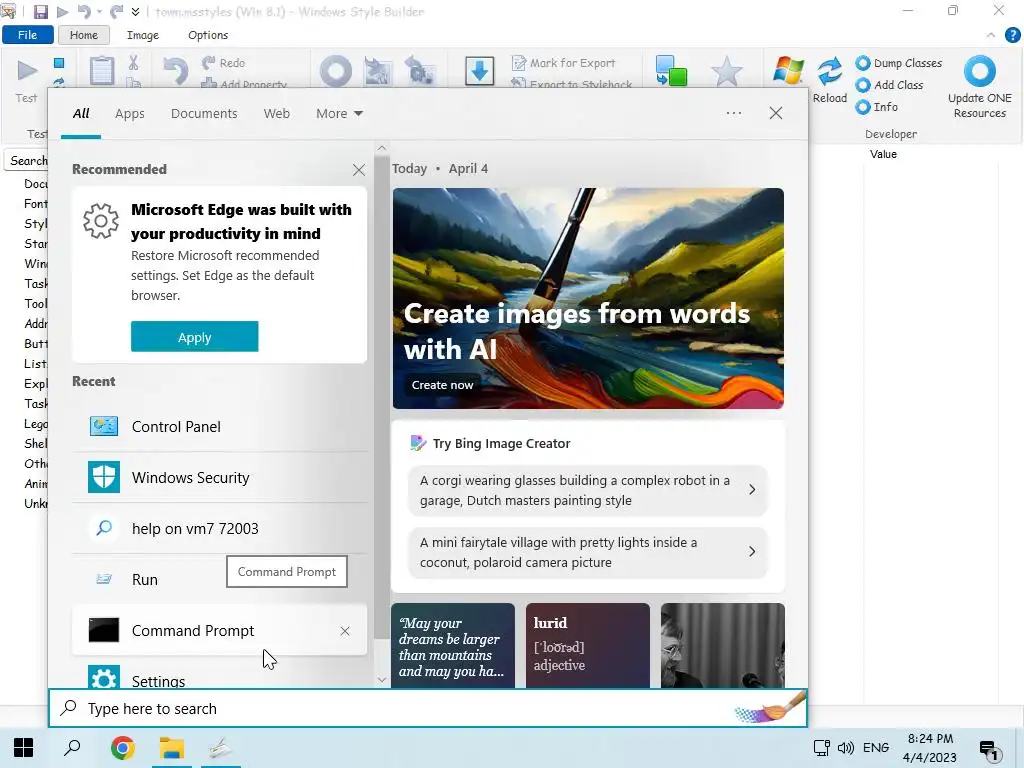
Task: Click the gear icon in Recommended card
Action: 101,221
